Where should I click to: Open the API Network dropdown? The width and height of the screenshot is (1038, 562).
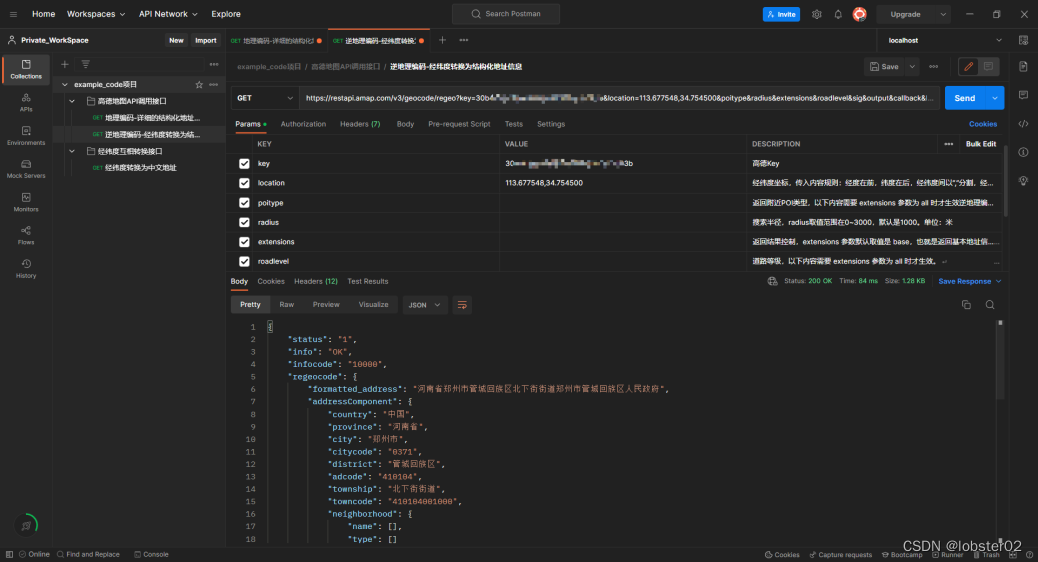point(167,14)
